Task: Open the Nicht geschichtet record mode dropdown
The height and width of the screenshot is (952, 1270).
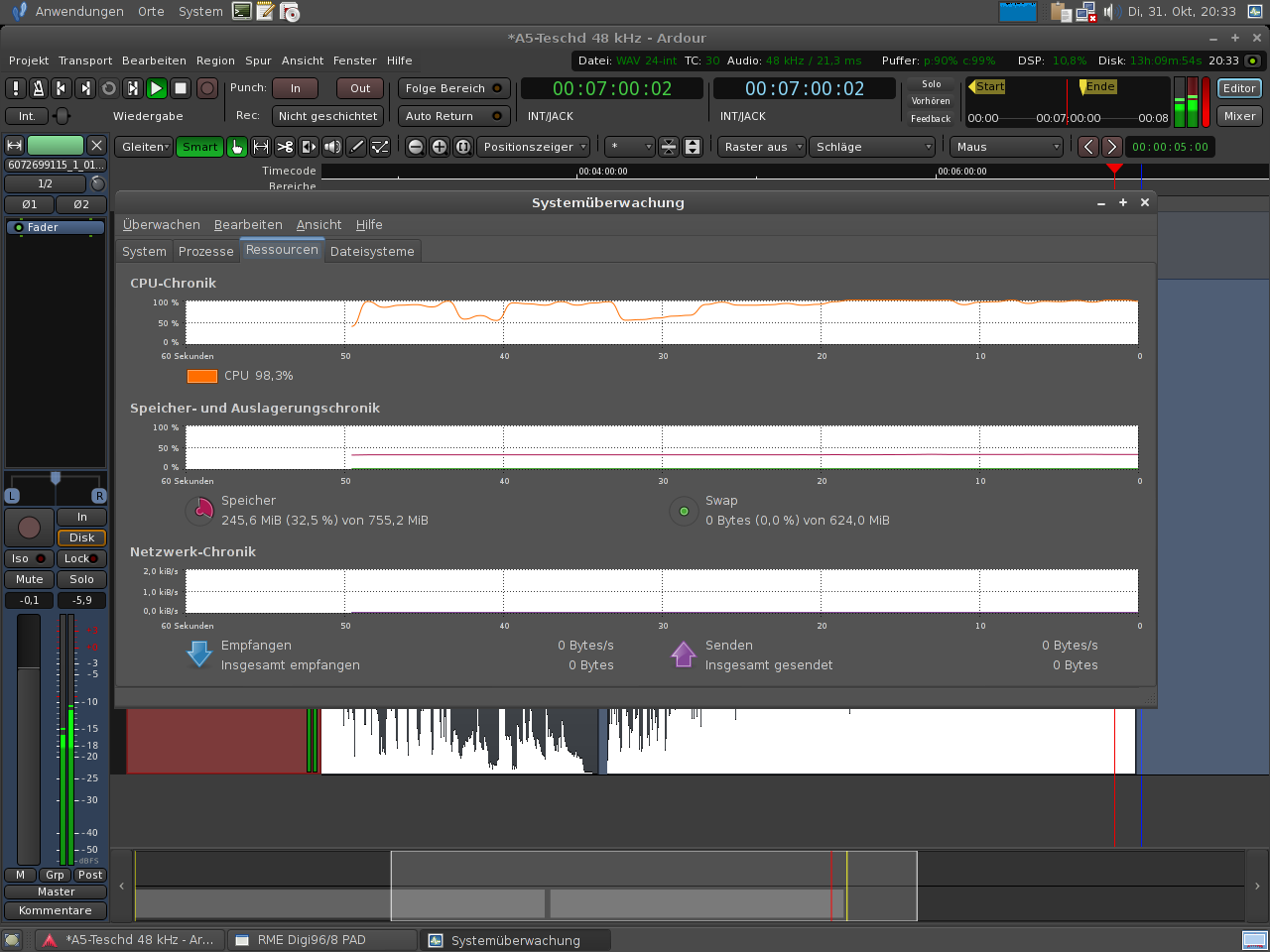Action: pos(328,116)
